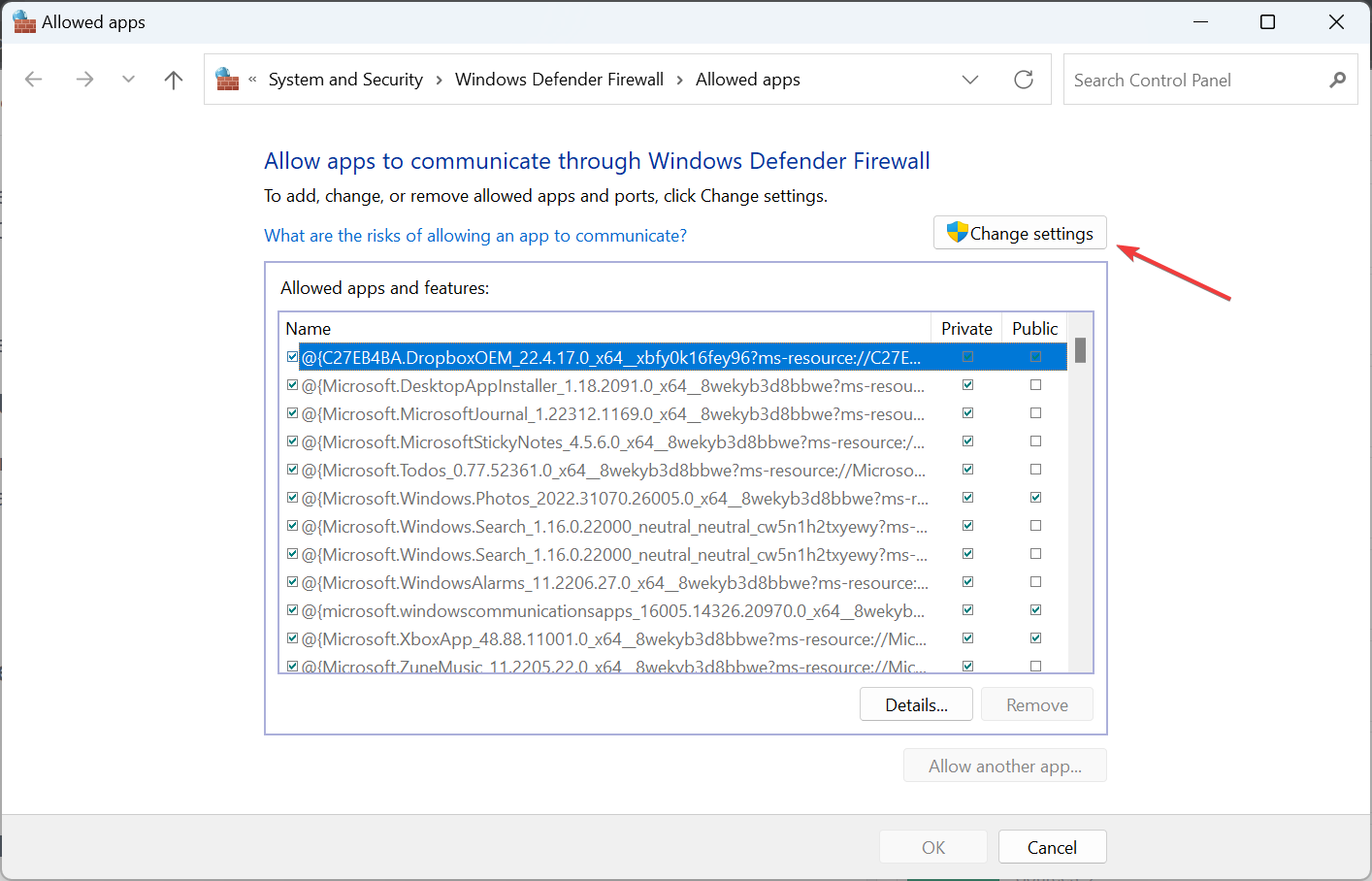The image size is (1372, 881).
Task: Enable Public access for Microsoft.Windows.Photos
Action: (x=1034, y=497)
